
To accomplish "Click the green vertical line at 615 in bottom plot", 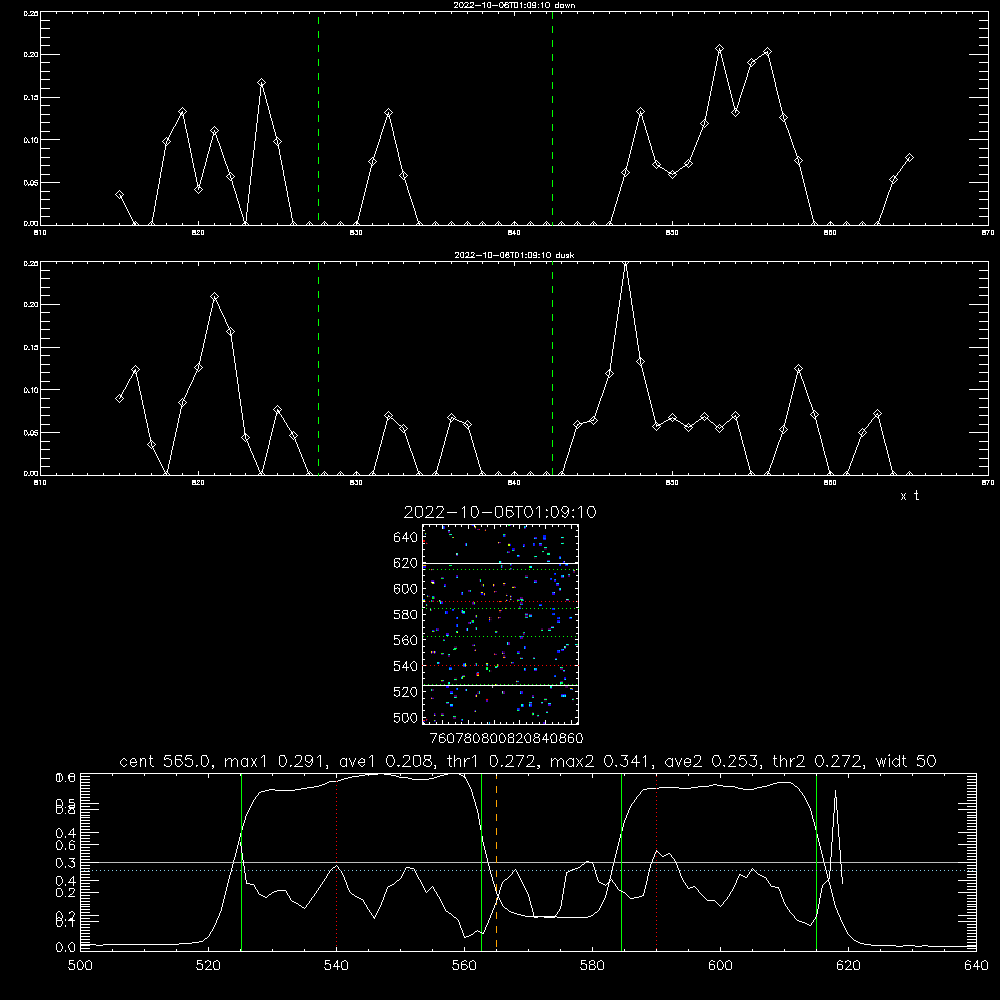I will click(x=816, y=861).
